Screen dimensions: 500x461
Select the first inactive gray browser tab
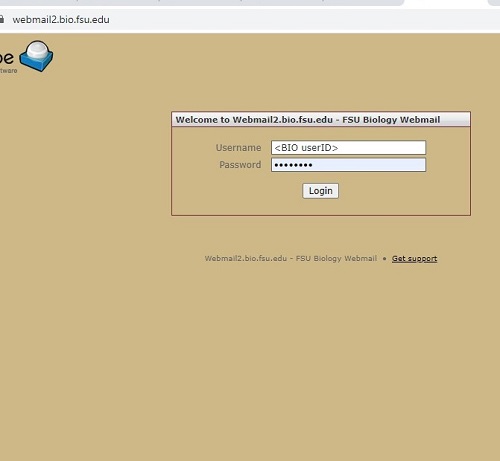point(38,3)
